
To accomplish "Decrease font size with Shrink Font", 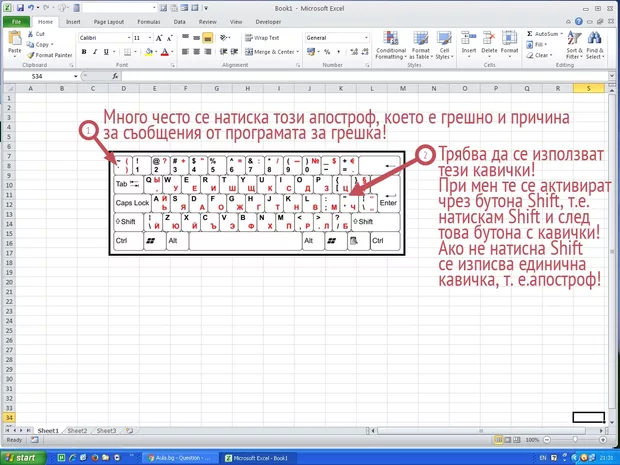I will pos(170,38).
